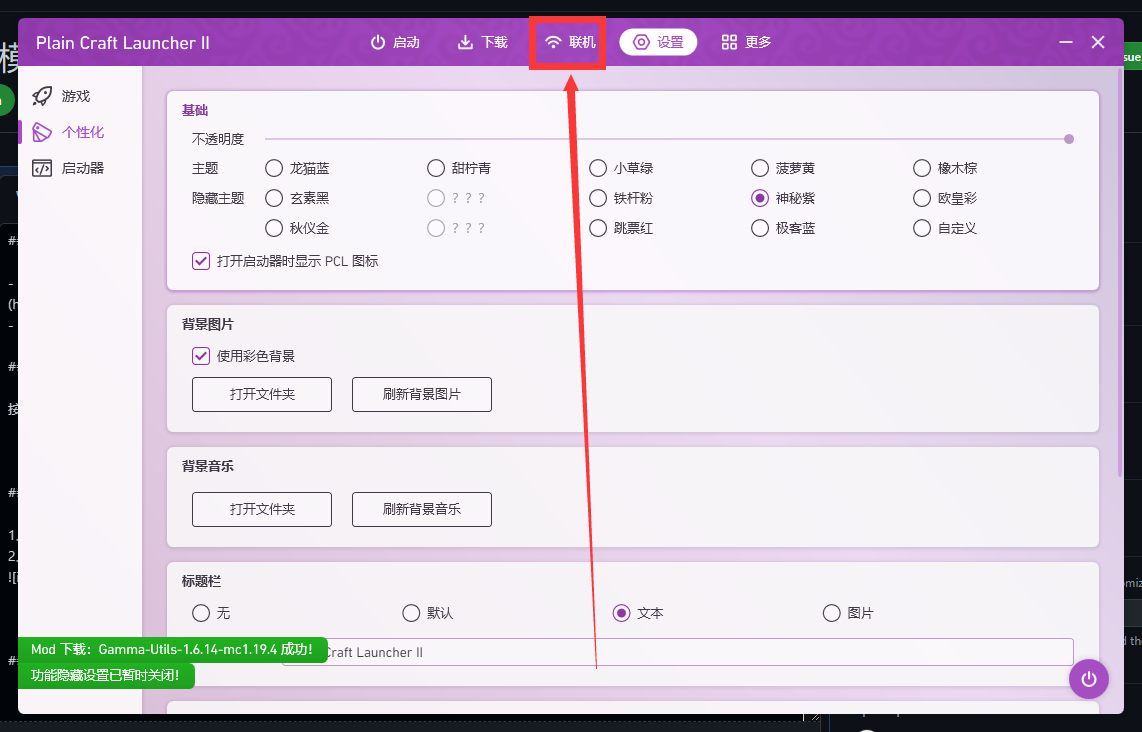This screenshot has height=732, width=1142.
Task: Click the 刷新背景图片 button
Action: point(421,394)
